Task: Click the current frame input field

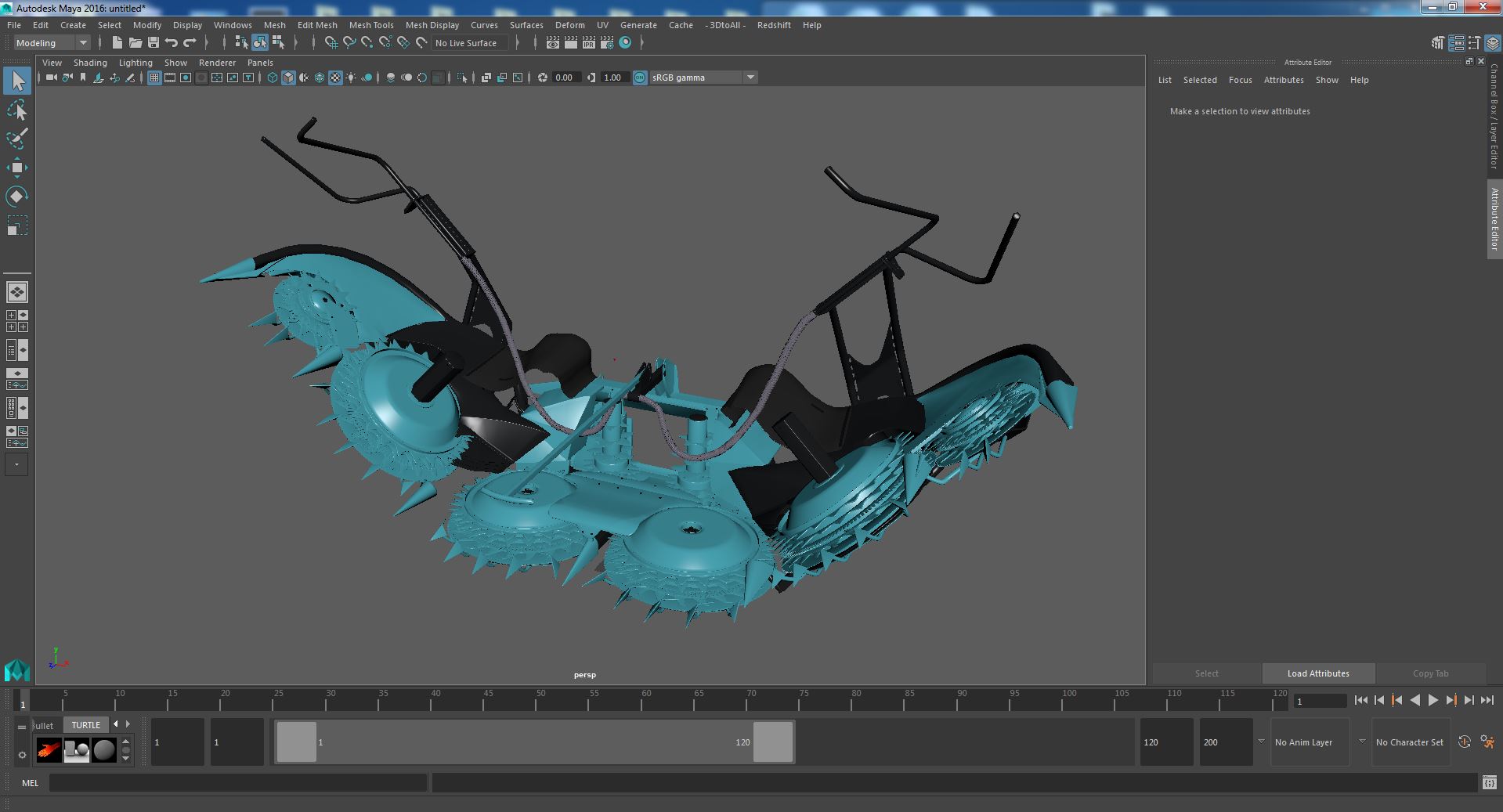Action: click(1320, 702)
